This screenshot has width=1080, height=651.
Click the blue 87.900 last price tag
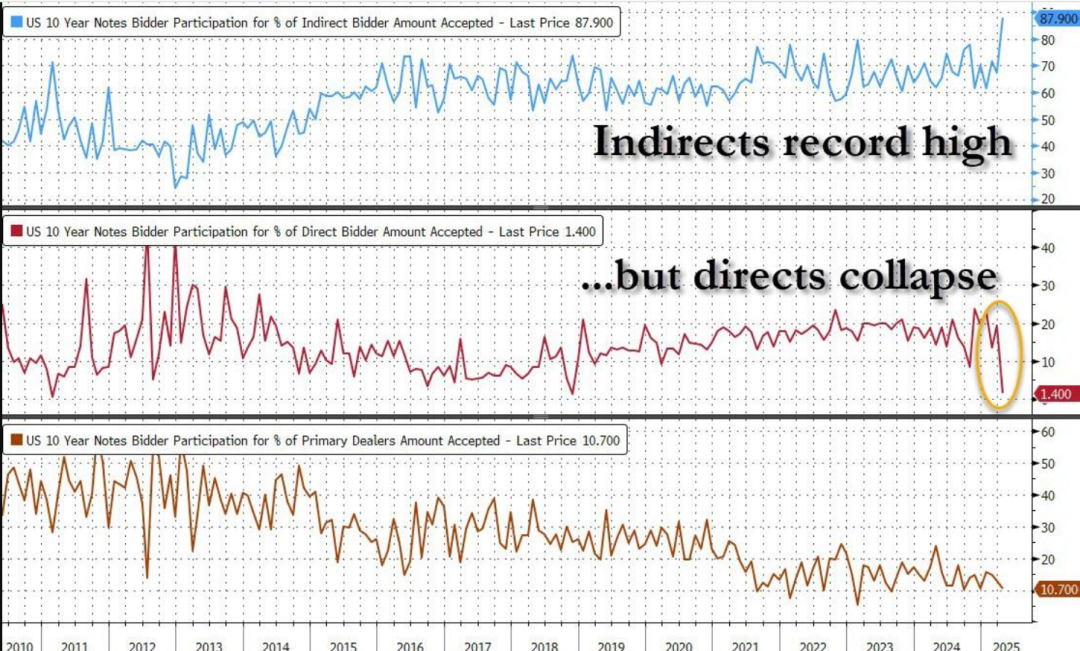(x=1057, y=18)
